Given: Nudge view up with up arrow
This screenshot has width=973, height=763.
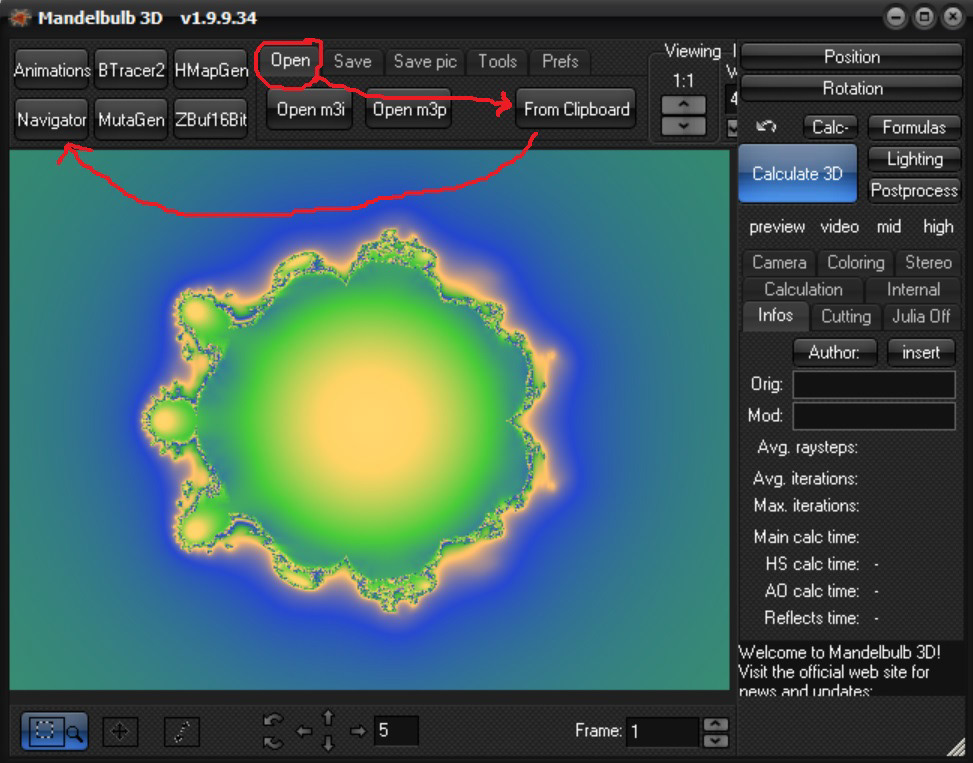Looking at the screenshot, I should point(328,718).
